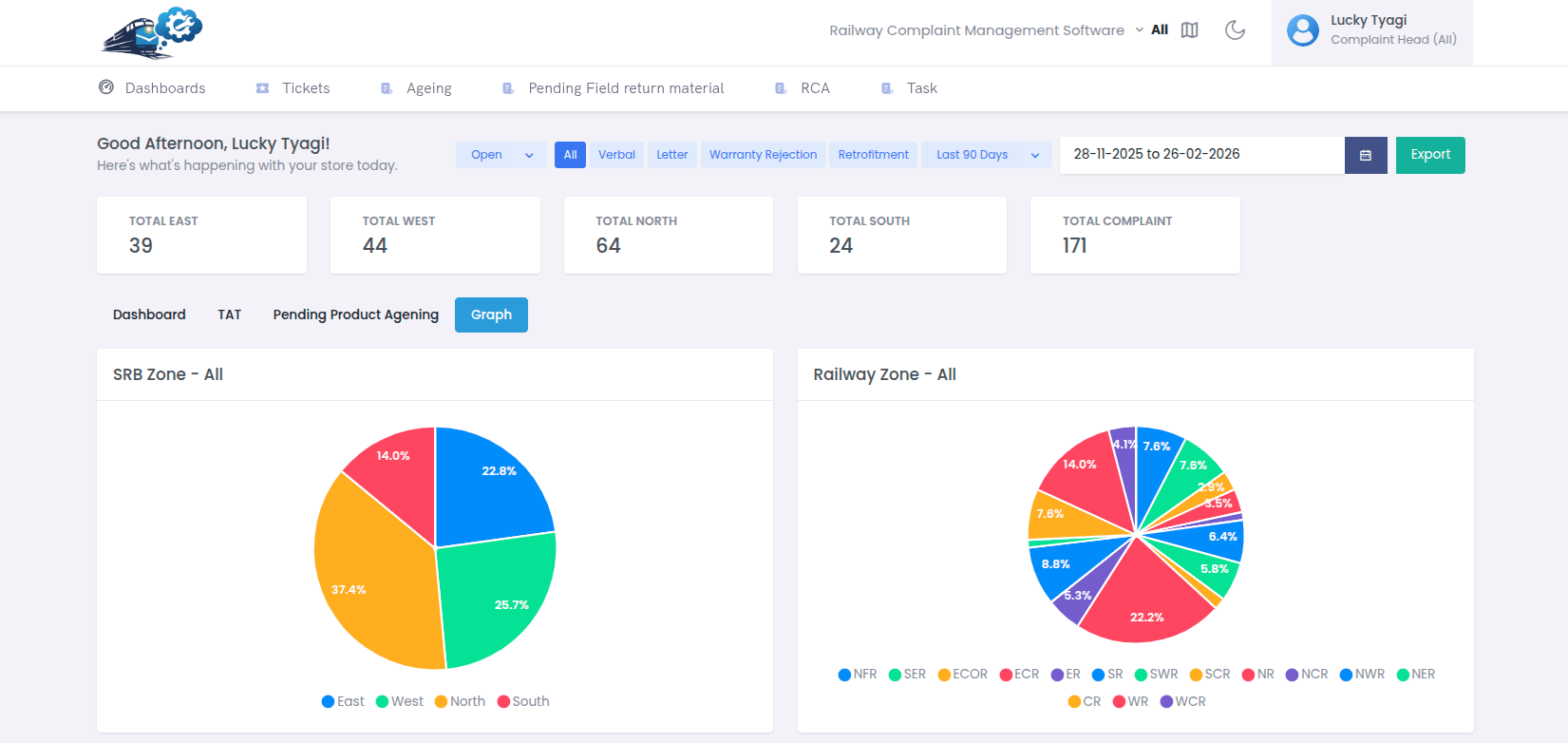Click the Ageing menu icon
1568x743 pixels.
tap(387, 88)
